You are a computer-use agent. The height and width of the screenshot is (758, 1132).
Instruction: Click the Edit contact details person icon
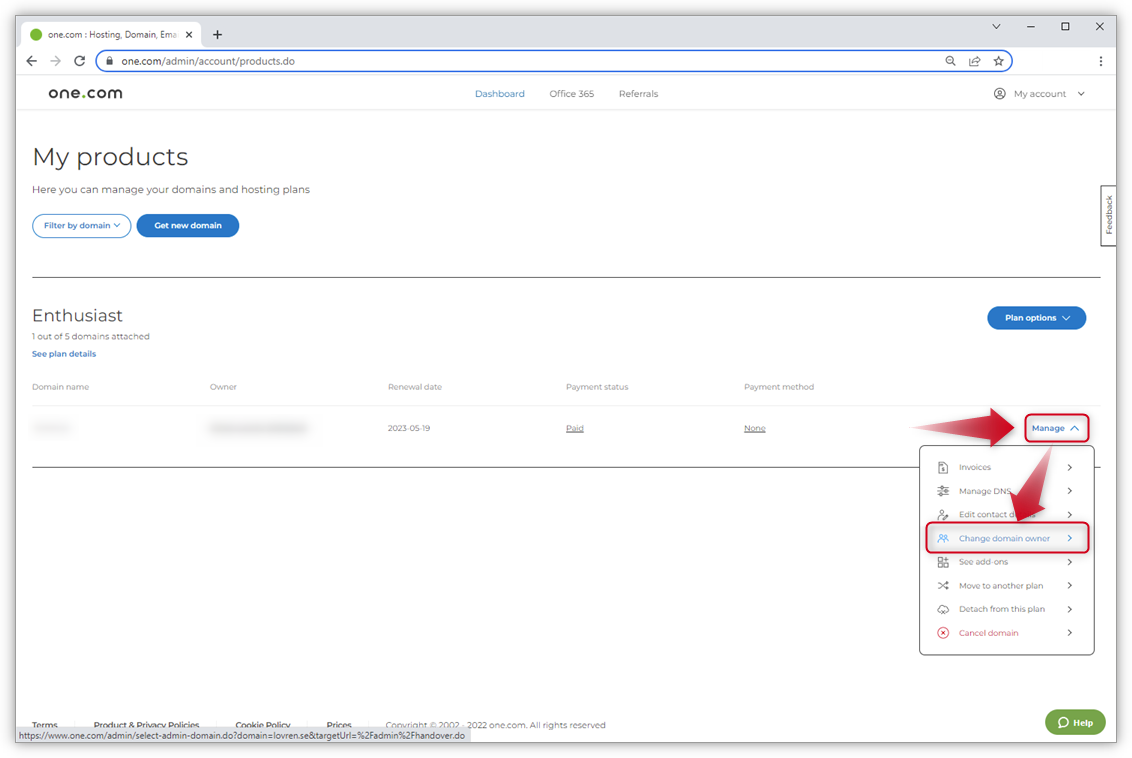point(943,515)
